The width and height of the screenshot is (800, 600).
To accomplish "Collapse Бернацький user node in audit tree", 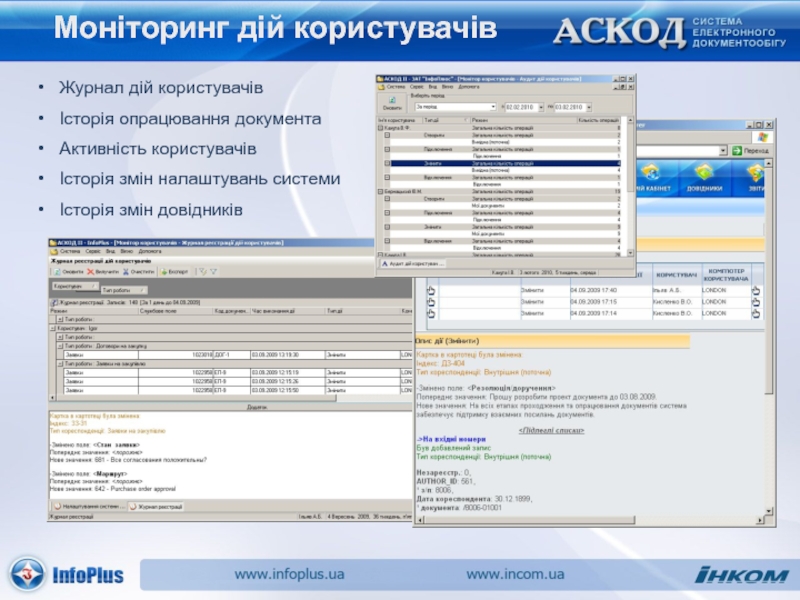I will click(381, 192).
